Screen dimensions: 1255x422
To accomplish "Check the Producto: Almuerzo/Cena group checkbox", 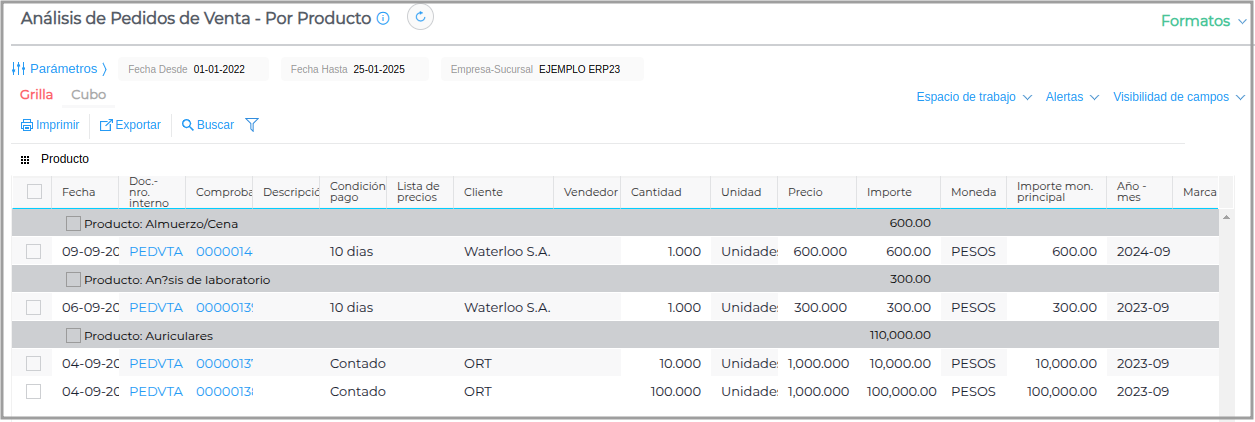I will coord(73,223).
